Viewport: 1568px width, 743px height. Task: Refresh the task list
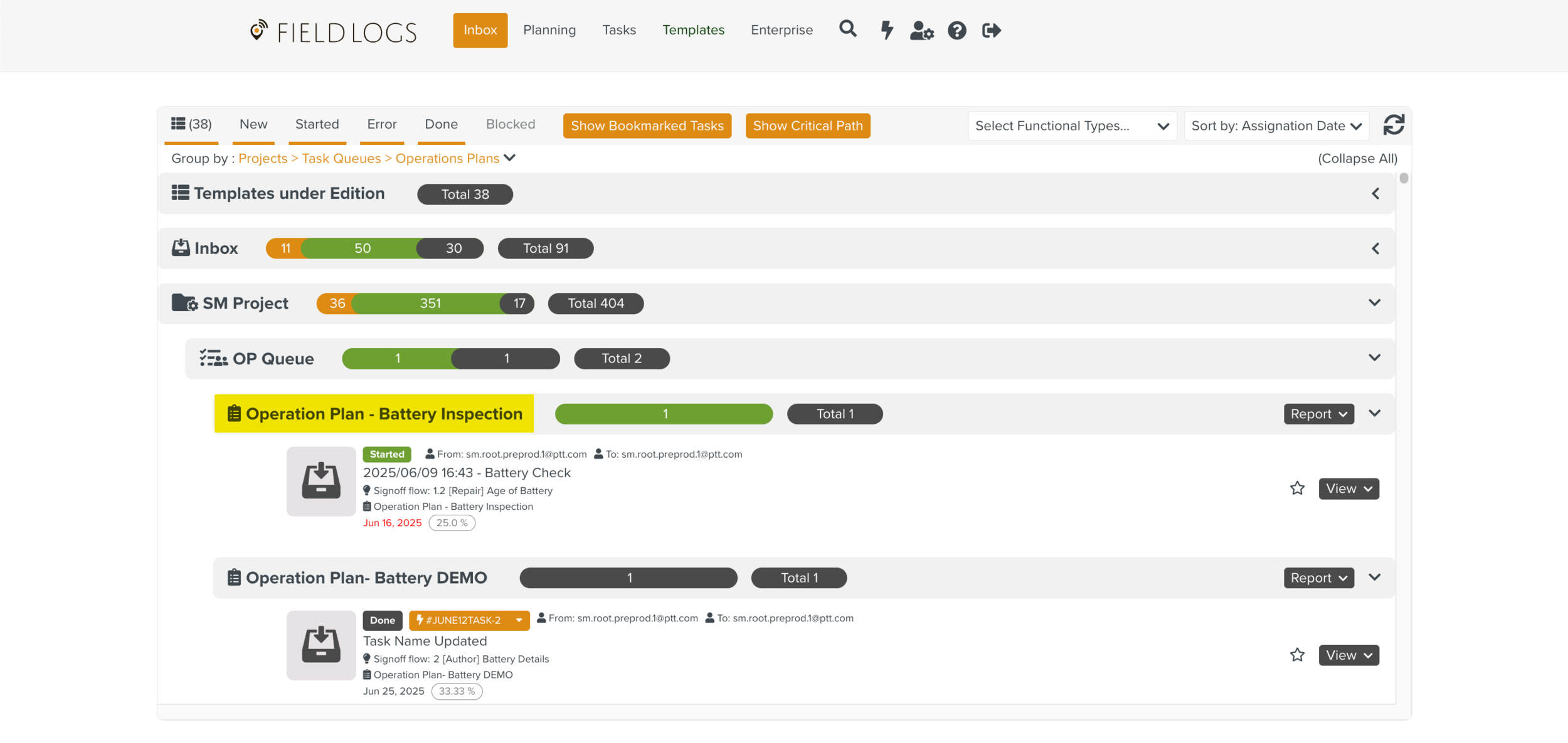click(x=1394, y=125)
